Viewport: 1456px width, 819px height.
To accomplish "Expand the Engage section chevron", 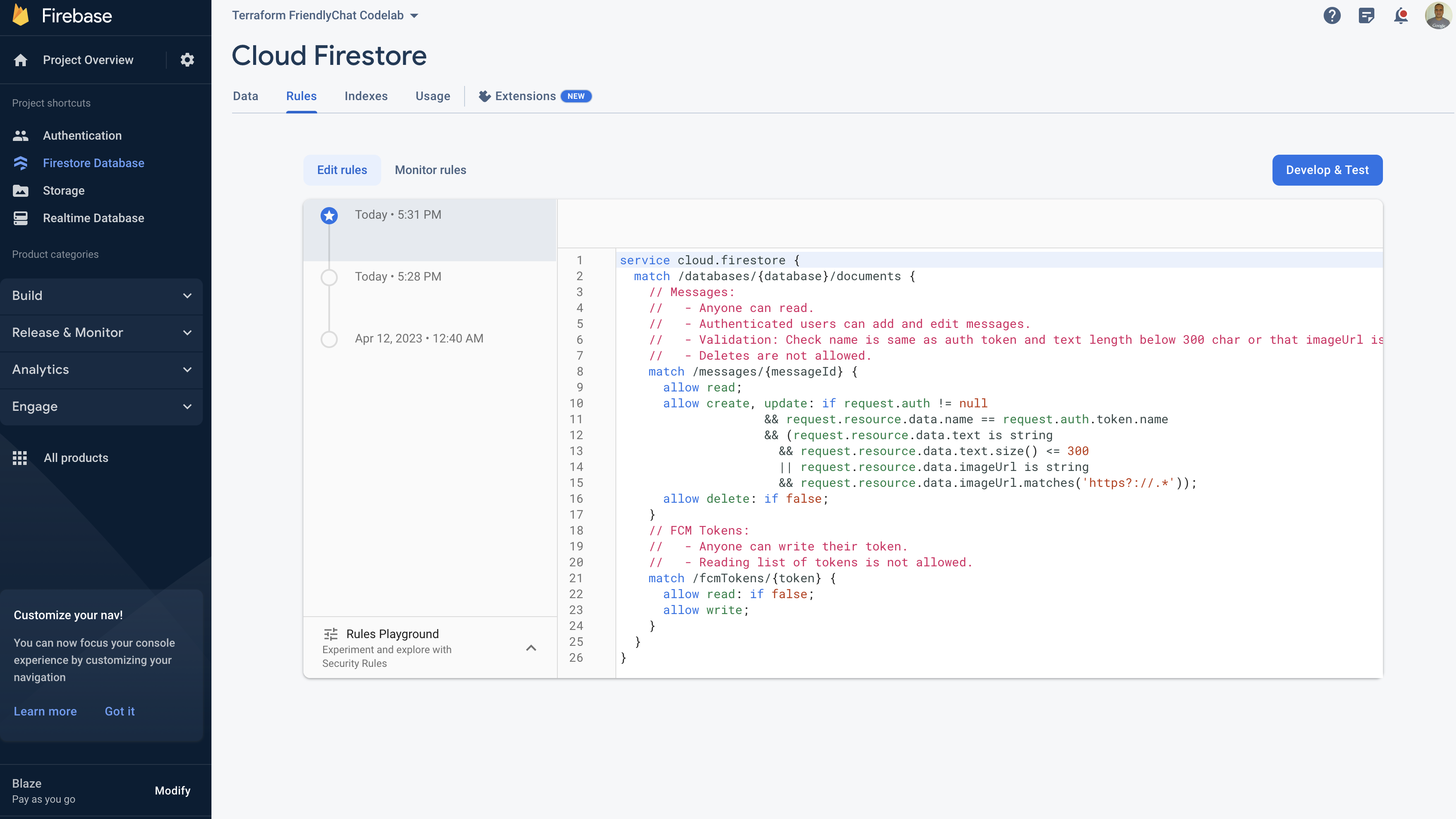I will (187, 406).
